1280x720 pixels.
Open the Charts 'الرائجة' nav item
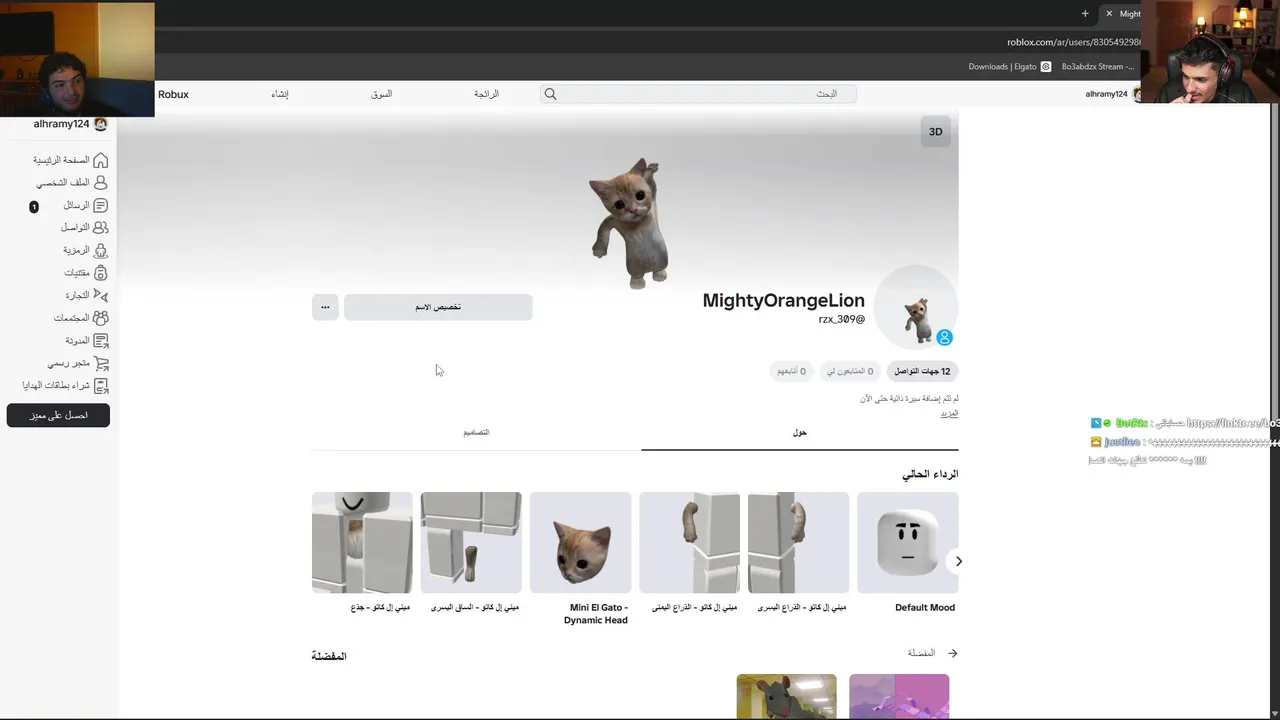[486, 94]
